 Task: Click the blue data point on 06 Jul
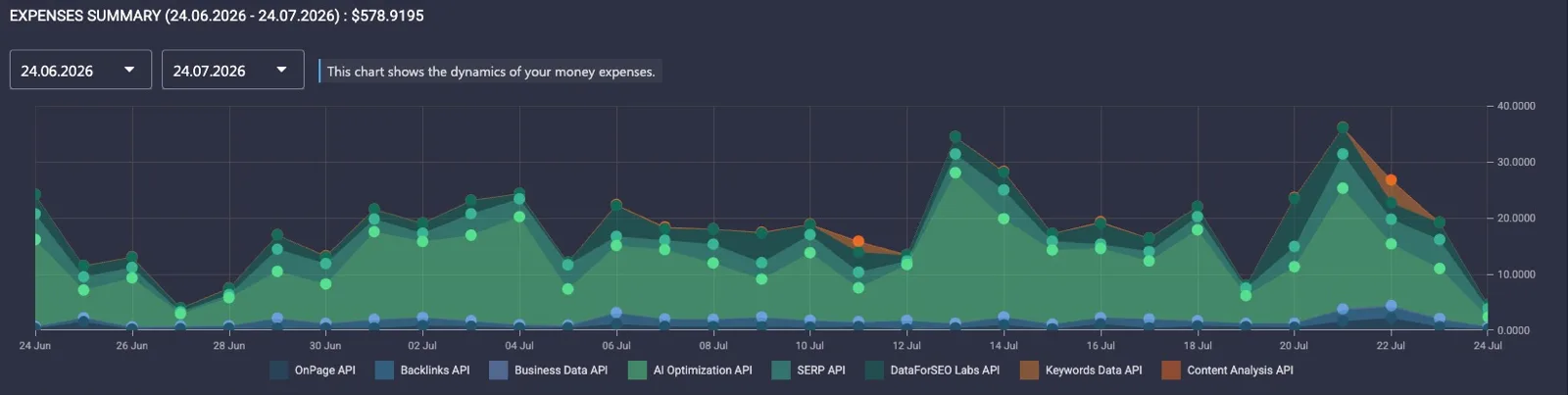coord(616,314)
